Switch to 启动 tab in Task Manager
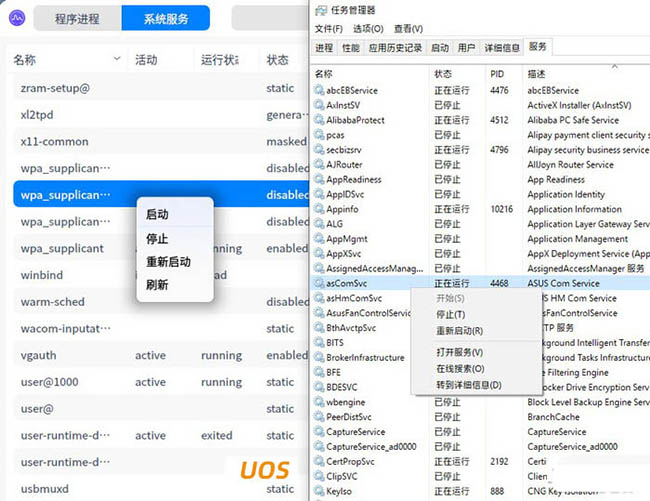Screen dimensions: 650x501 (x=439, y=48)
